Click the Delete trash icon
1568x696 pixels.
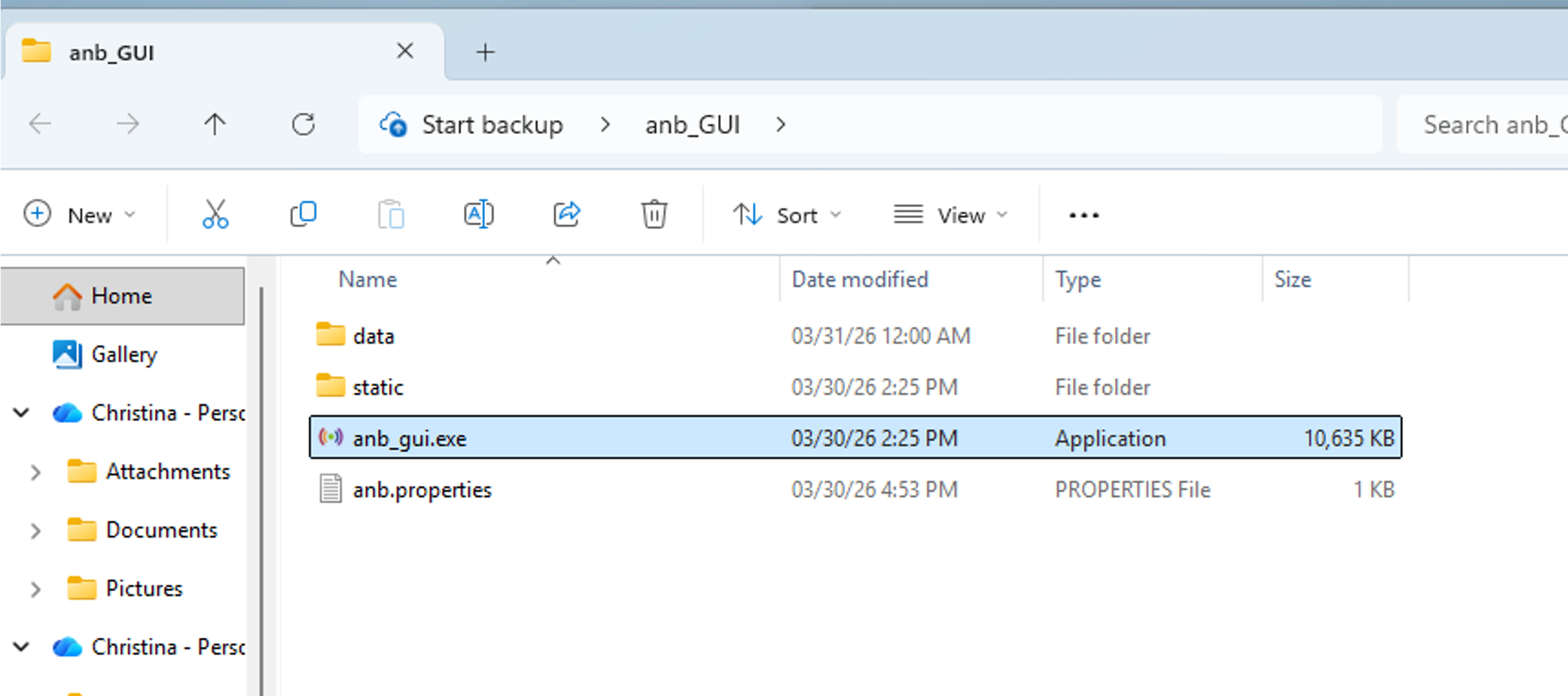click(654, 215)
